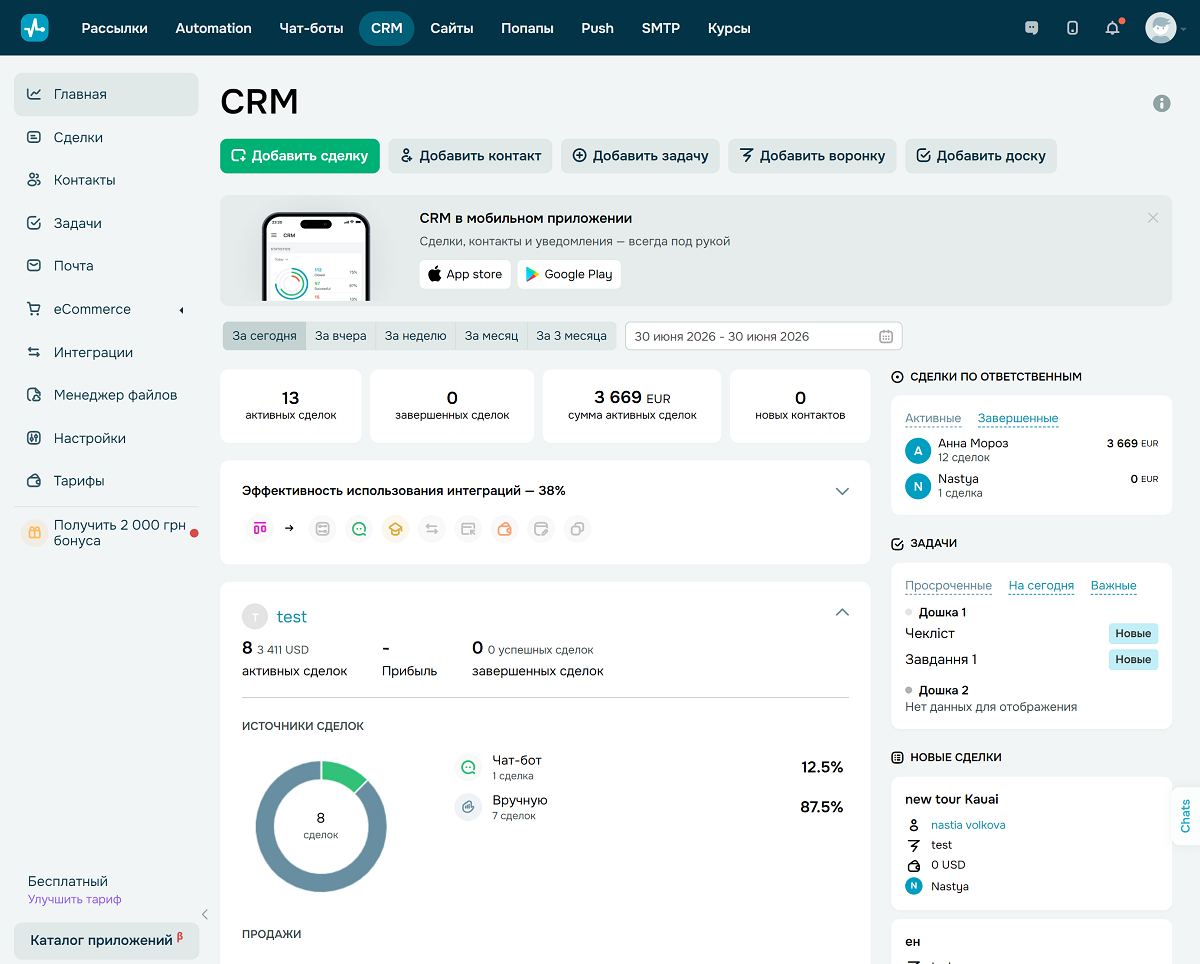This screenshot has width=1200, height=964.
Task: Open the CRM info icon
Action: pyautogui.click(x=1161, y=103)
